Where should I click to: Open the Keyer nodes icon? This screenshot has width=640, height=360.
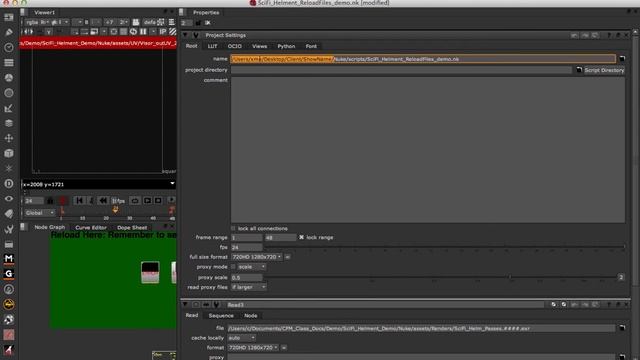9,108
